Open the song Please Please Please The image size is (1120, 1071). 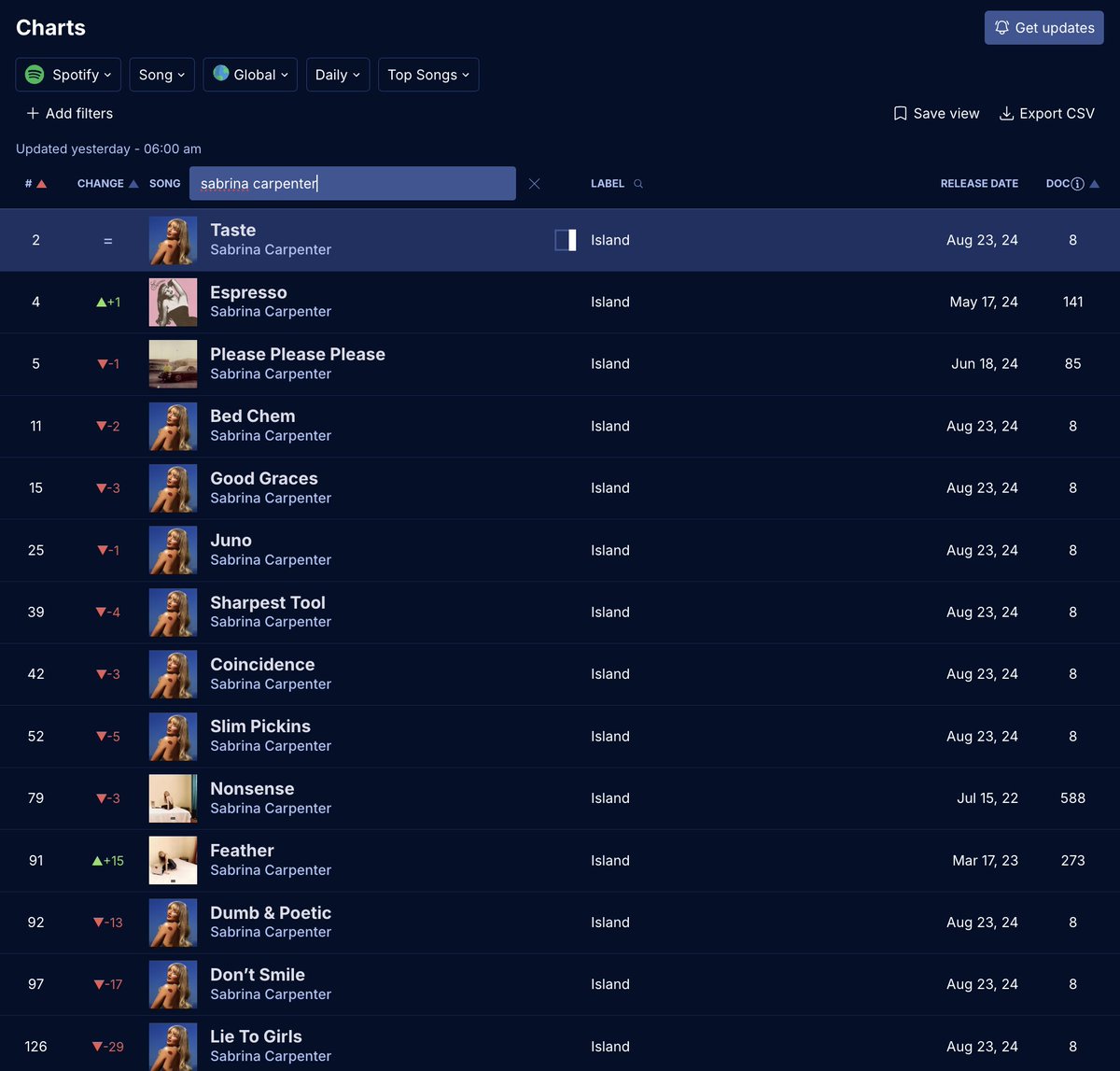tap(298, 354)
